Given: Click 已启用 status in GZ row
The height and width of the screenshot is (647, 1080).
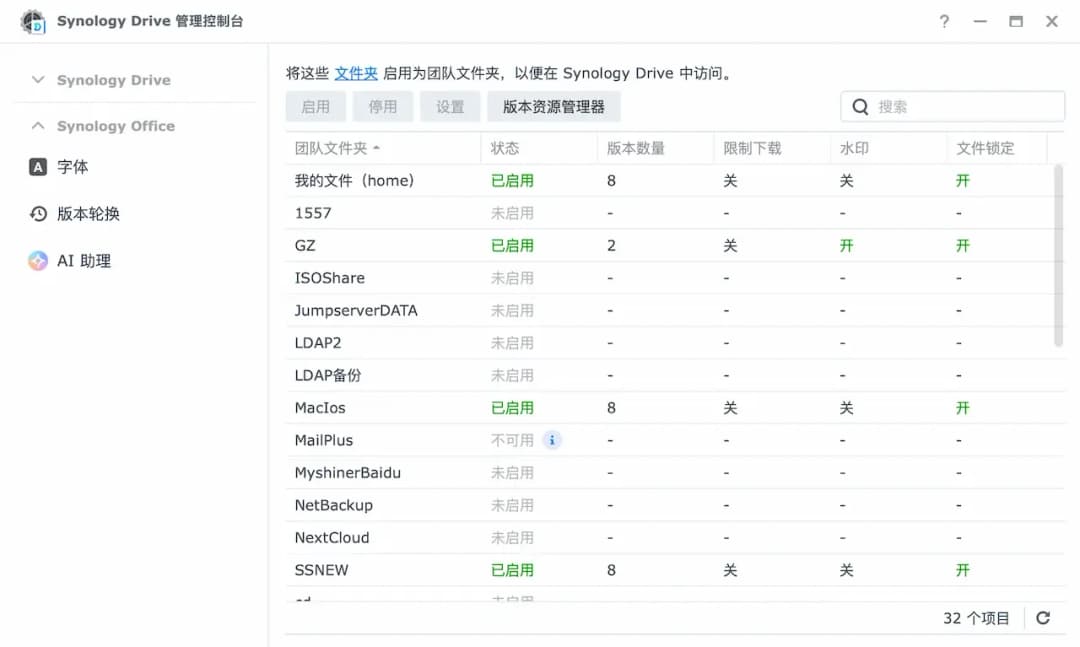Looking at the screenshot, I should pos(512,245).
